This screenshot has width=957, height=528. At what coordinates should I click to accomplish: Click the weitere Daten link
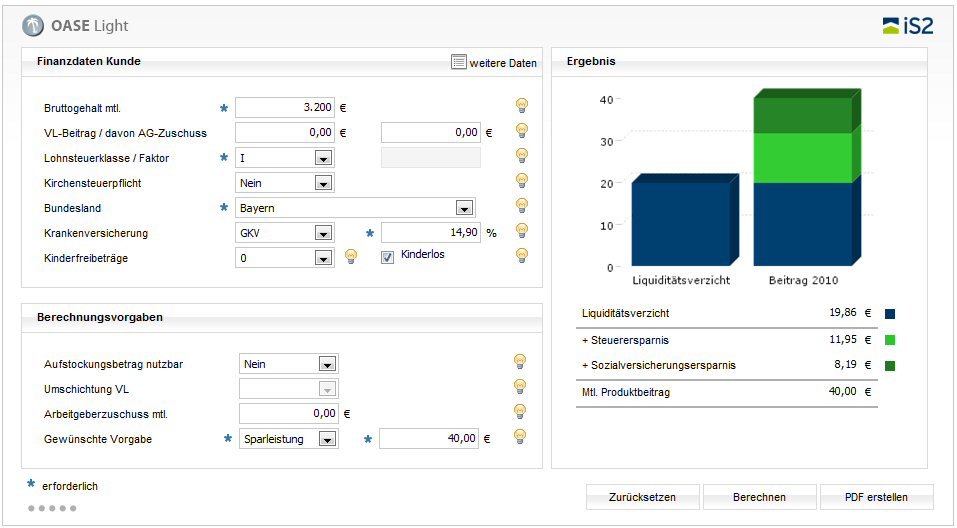[503, 63]
